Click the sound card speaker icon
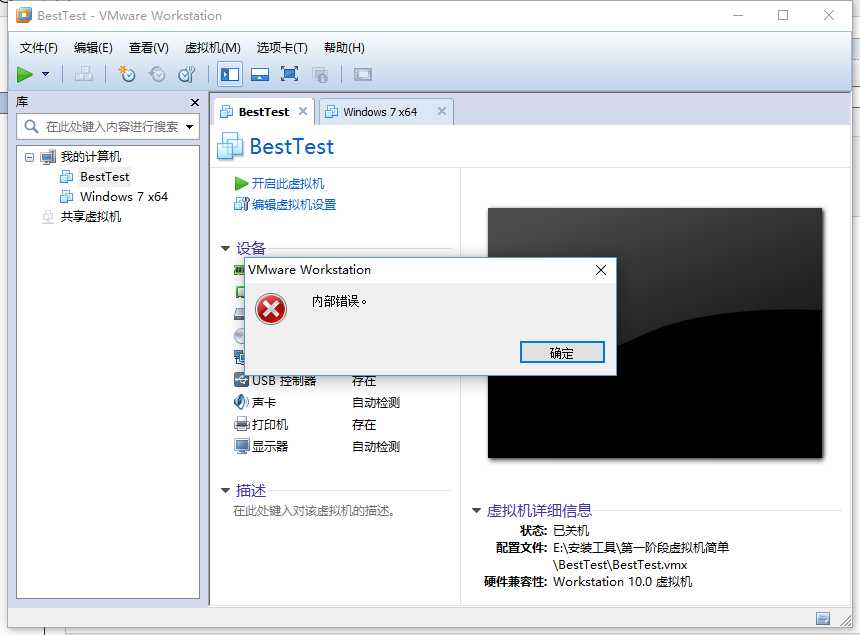This screenshot has height=635, width=860. pyautogui.click(x=241, y=402)
